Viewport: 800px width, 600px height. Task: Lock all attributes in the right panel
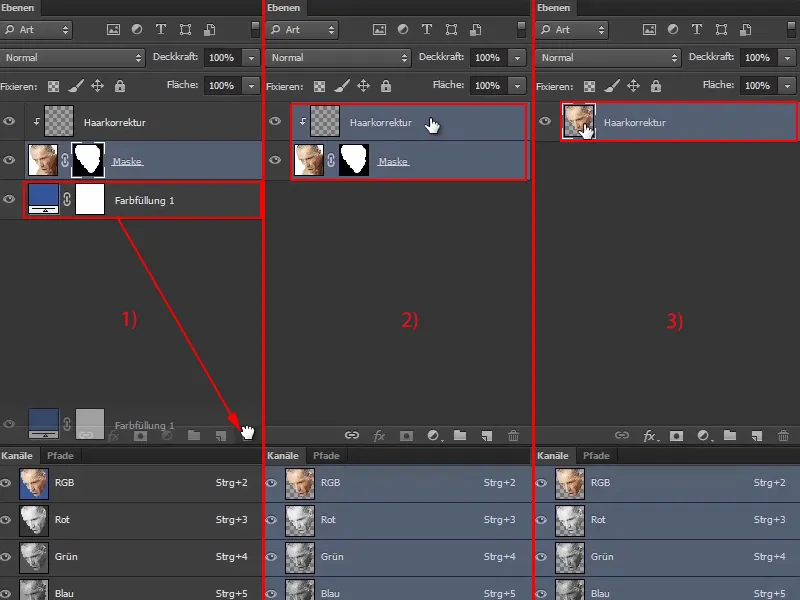[x=656, y=86]
